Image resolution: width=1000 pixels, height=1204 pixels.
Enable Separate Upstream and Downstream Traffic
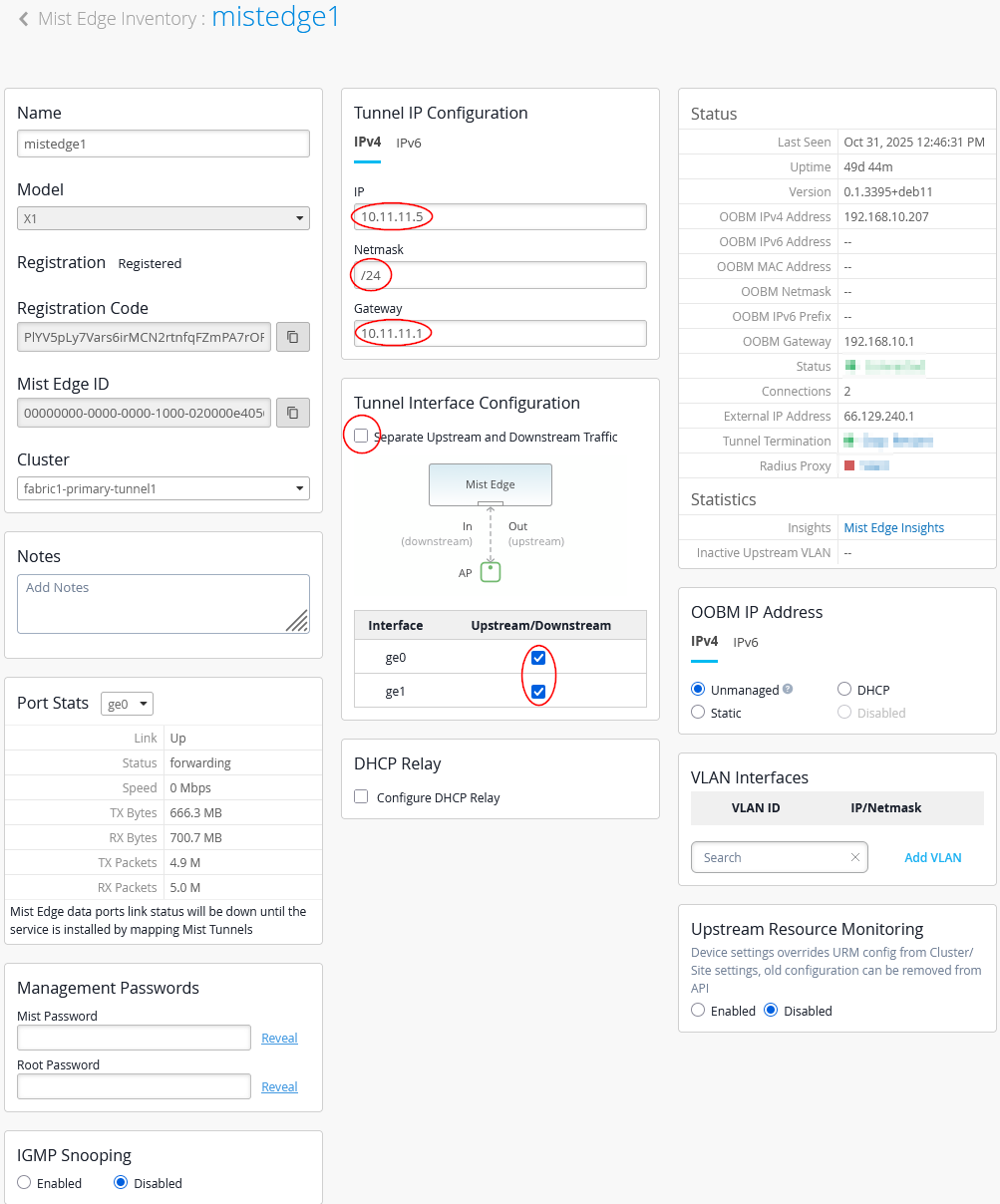click(x=361, y=437)
